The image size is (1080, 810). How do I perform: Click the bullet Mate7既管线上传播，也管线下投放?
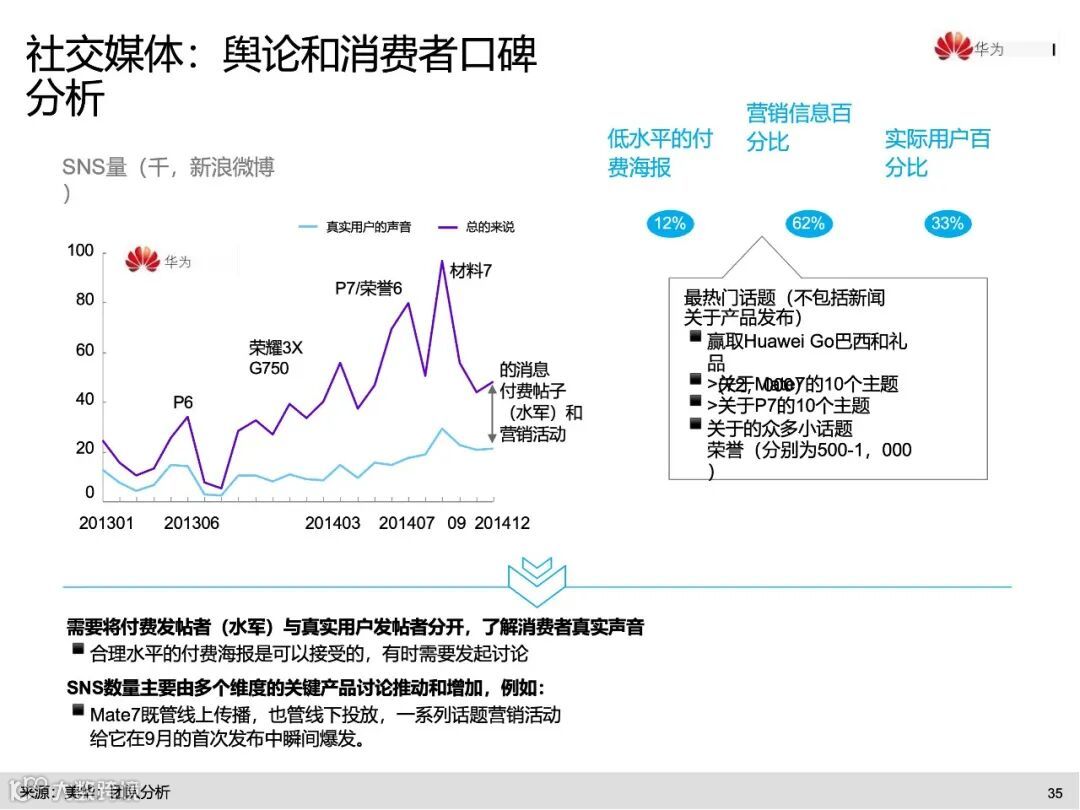(233, 714)
